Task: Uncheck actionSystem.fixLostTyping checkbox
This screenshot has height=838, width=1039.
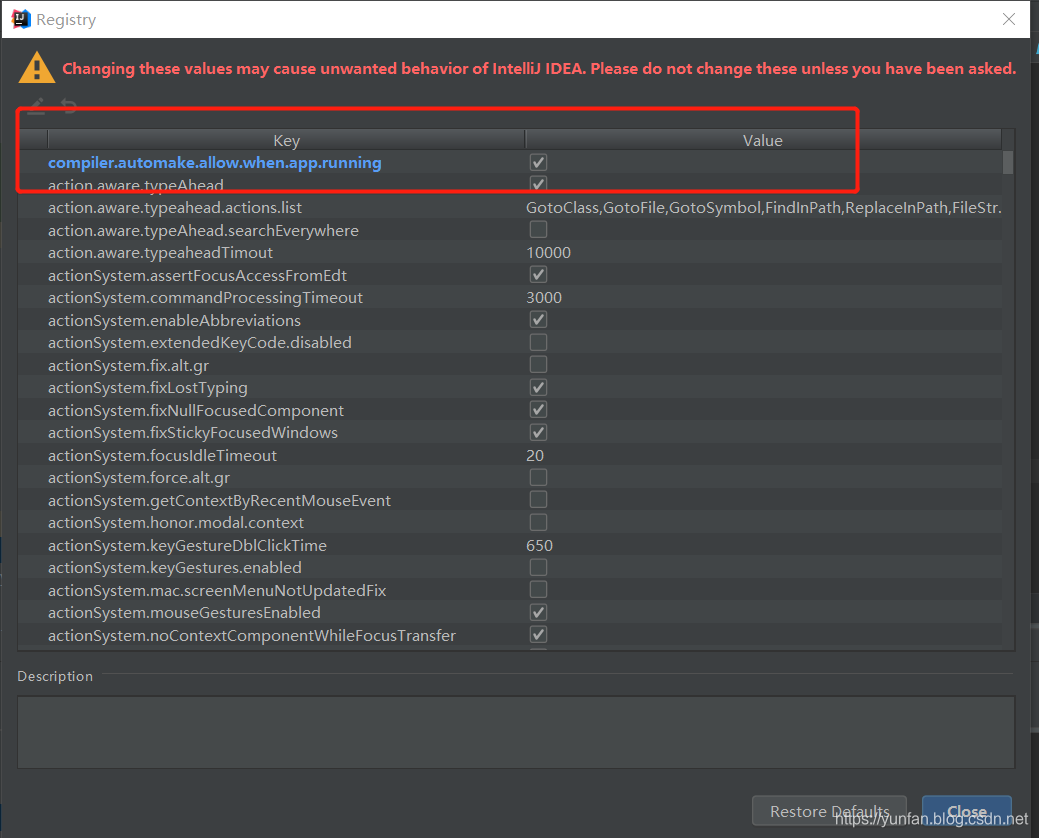Action: 538,388
